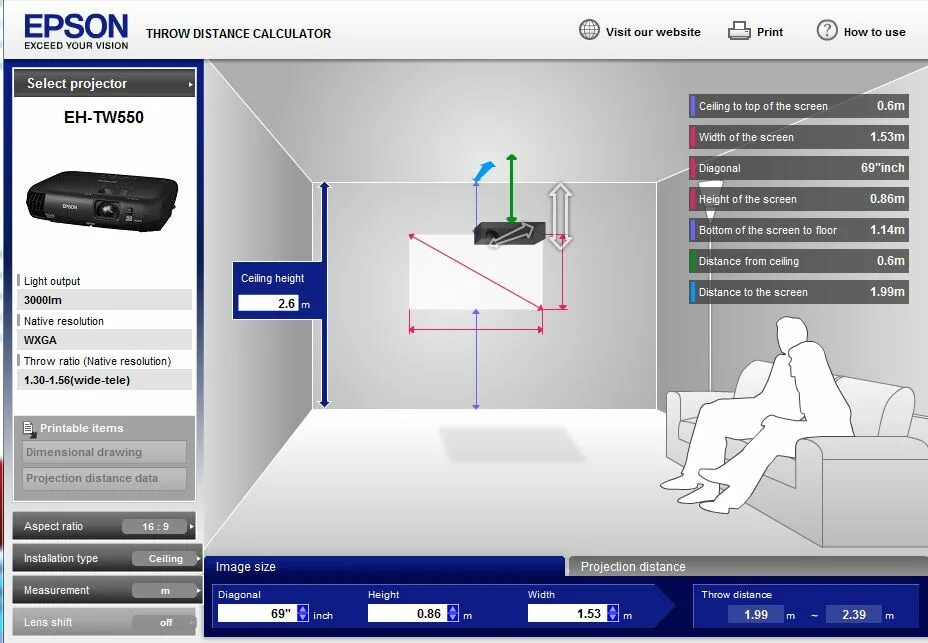
Task: Click the Bottom of the screen to floor row
Action: pos(799,230)
